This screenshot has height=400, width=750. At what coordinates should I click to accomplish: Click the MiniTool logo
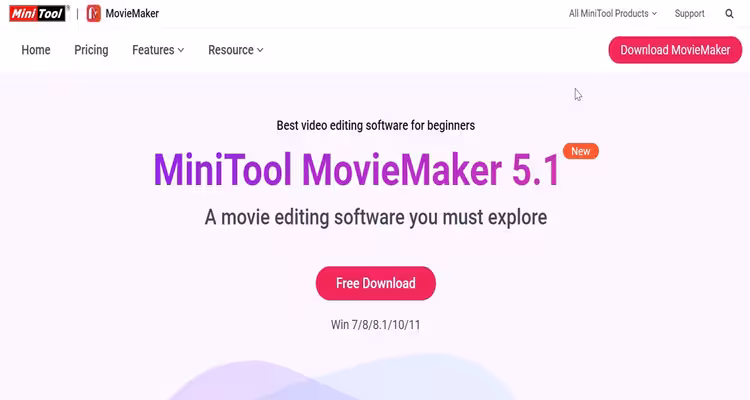37,13
